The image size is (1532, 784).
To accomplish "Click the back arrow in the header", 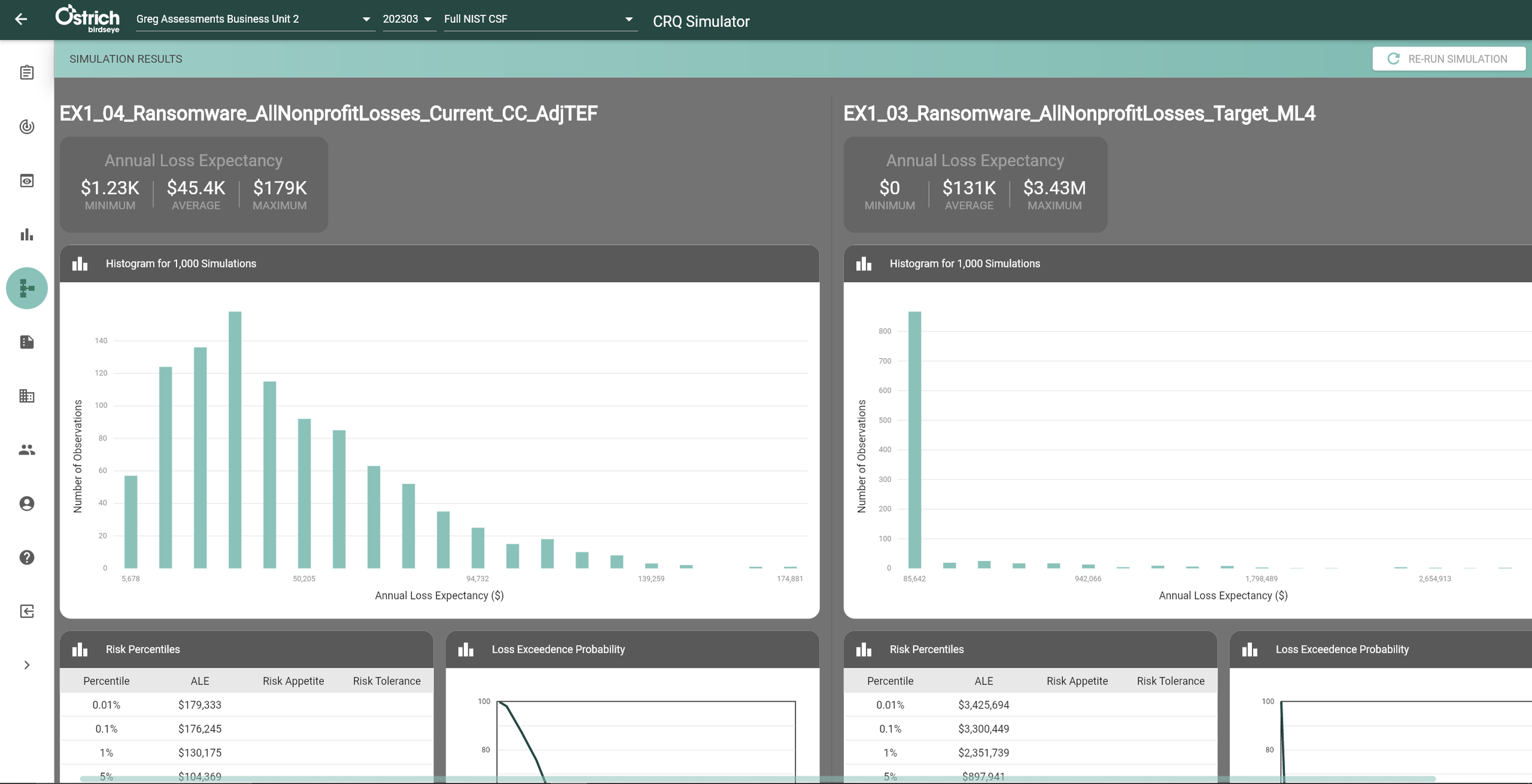I will coord(21,20).
